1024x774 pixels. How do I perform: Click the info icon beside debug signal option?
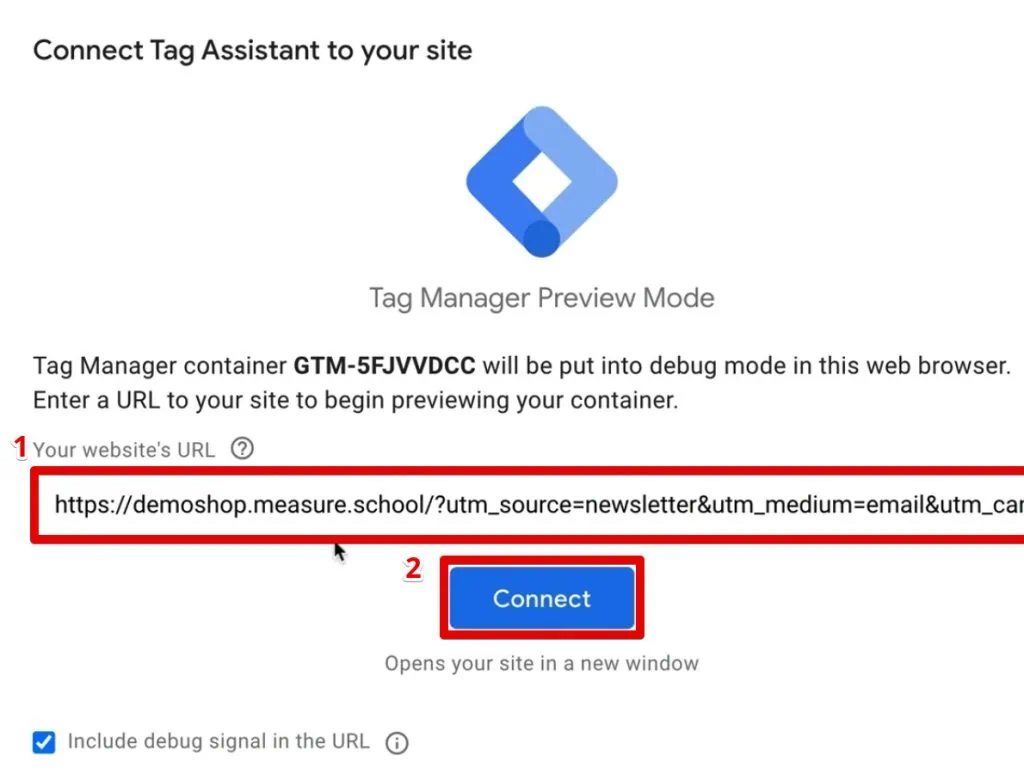(x=397, y=742)
